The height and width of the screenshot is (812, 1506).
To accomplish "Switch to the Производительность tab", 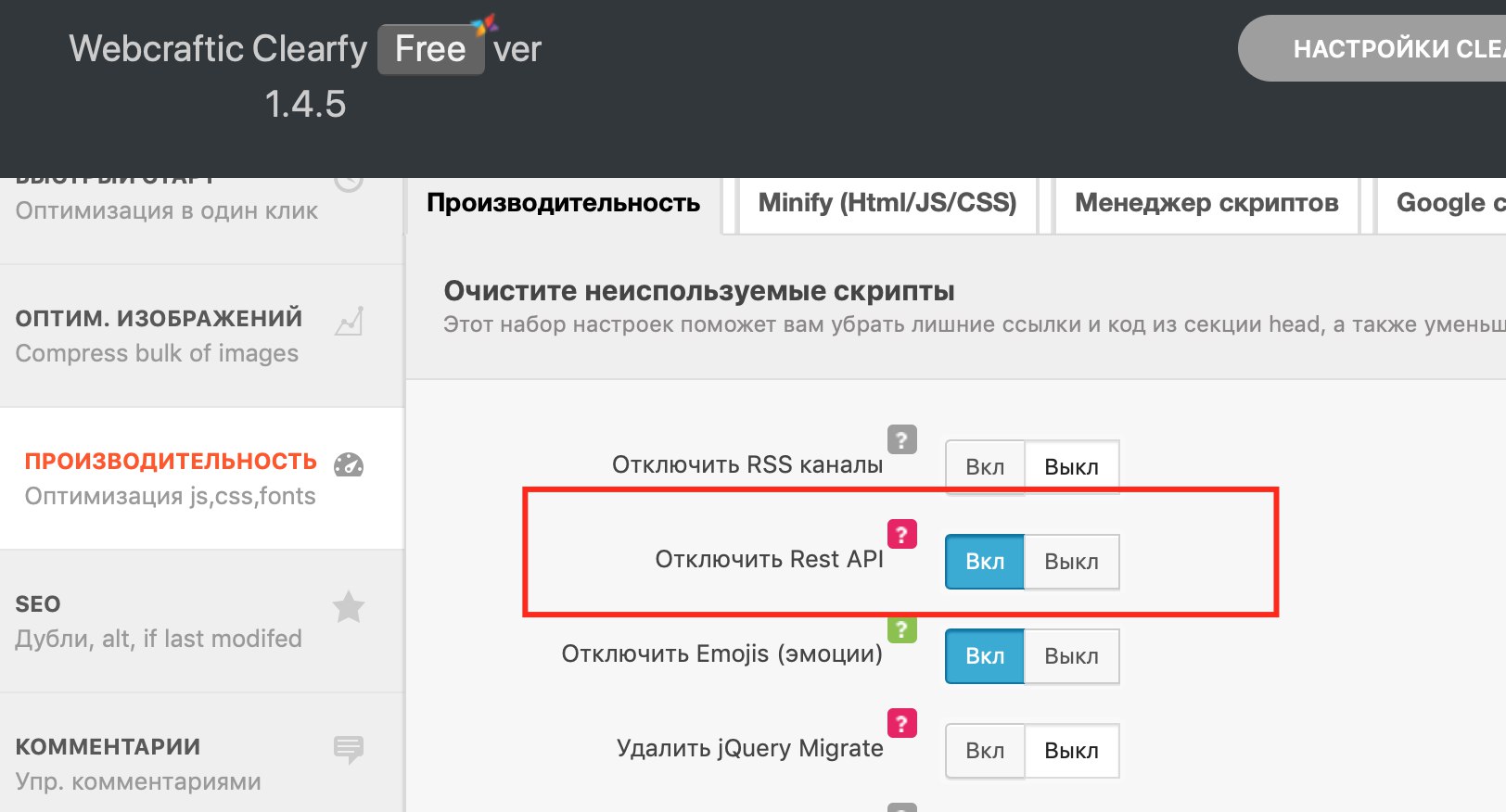I will [563, 203].
